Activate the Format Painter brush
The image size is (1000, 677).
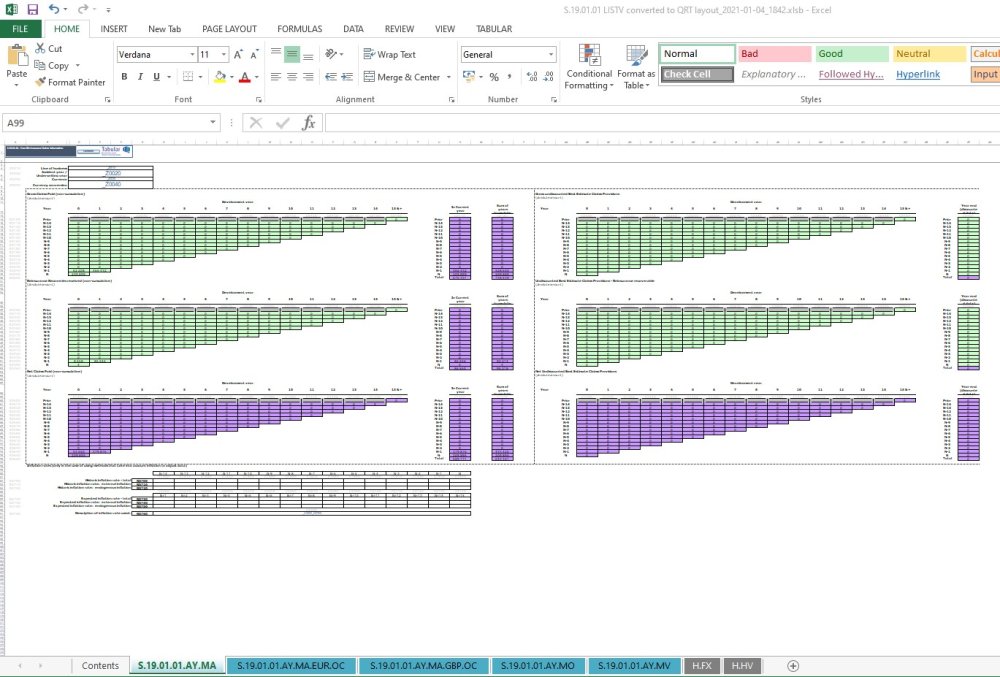[x=70, y=82]
